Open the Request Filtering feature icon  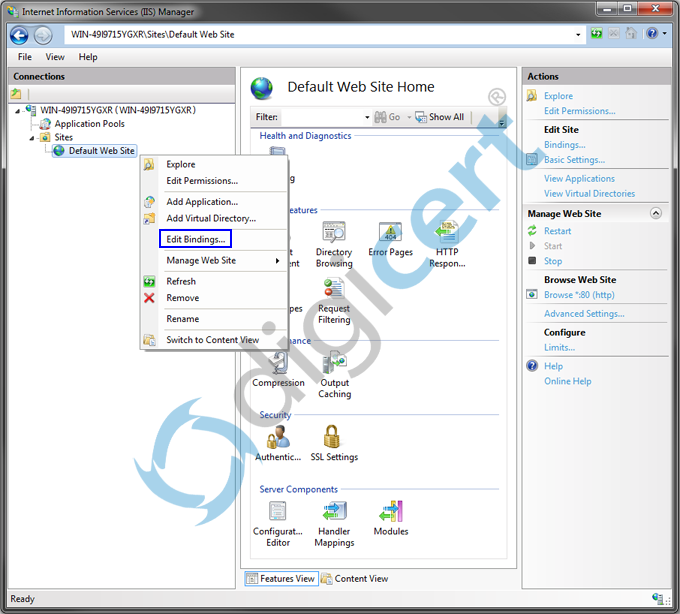click(333, 288)
